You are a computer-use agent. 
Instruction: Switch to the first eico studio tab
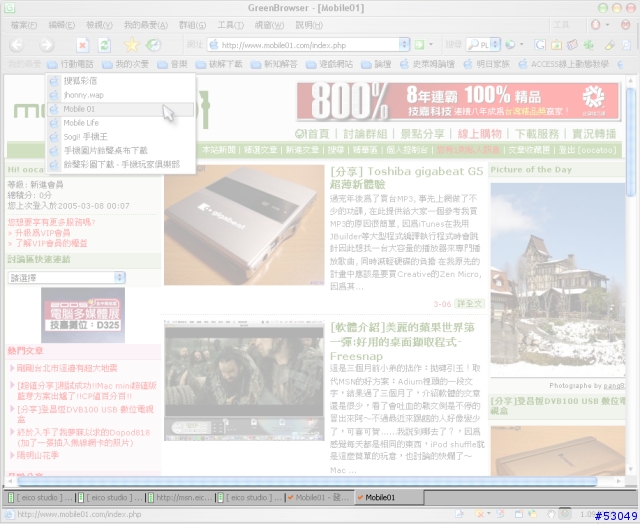40,497
